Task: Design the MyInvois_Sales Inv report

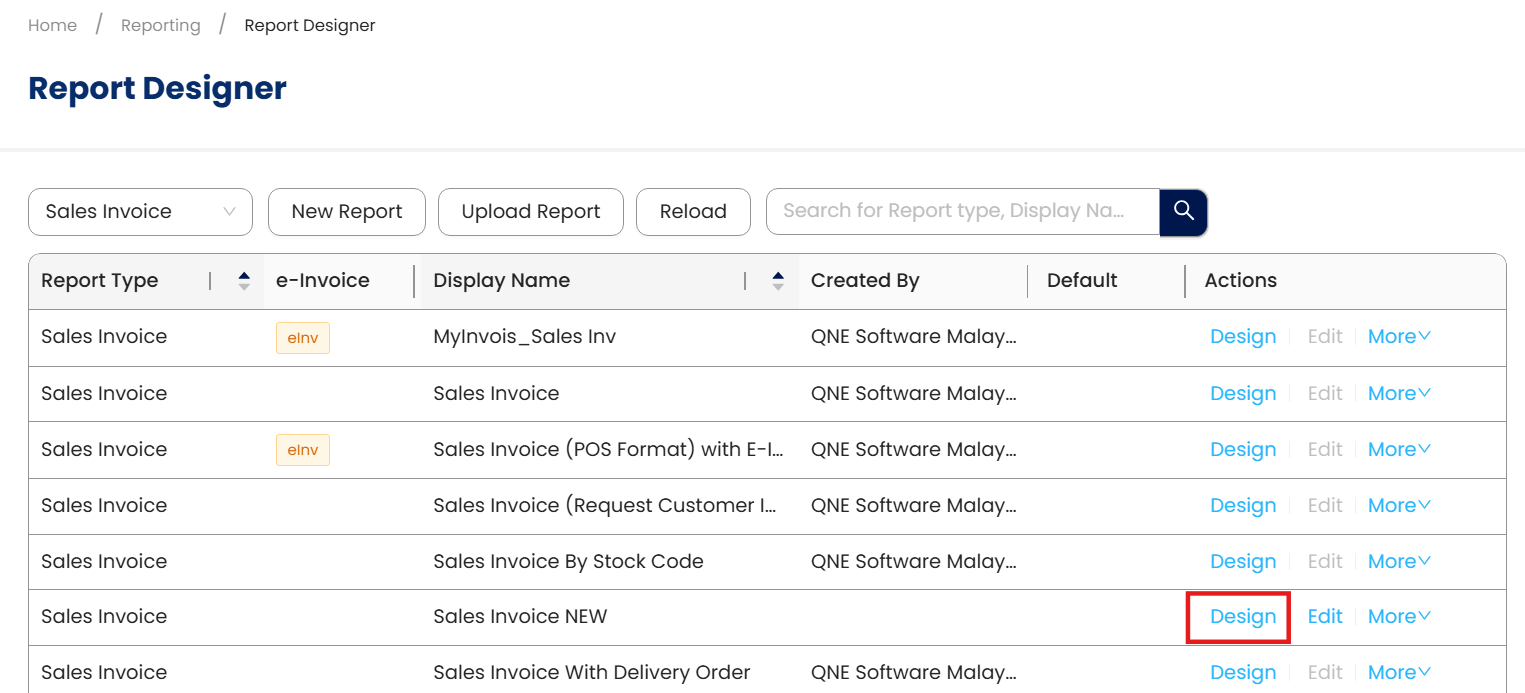Action: click(x=1243, y=337)
